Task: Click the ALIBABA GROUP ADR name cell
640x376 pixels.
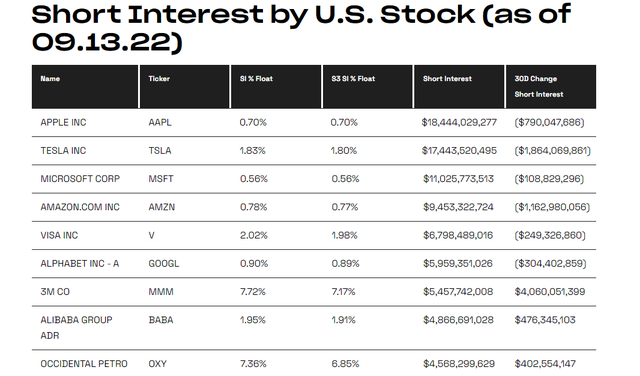Action: 76,328
